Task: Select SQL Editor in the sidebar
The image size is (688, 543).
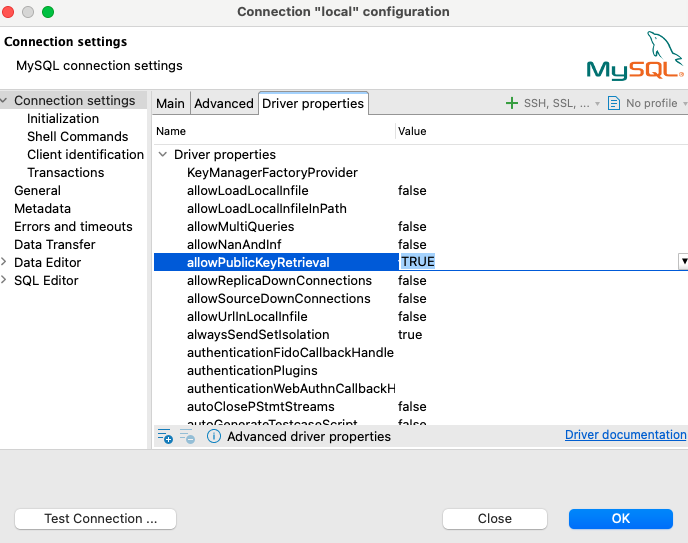Action: coord(46,280)
